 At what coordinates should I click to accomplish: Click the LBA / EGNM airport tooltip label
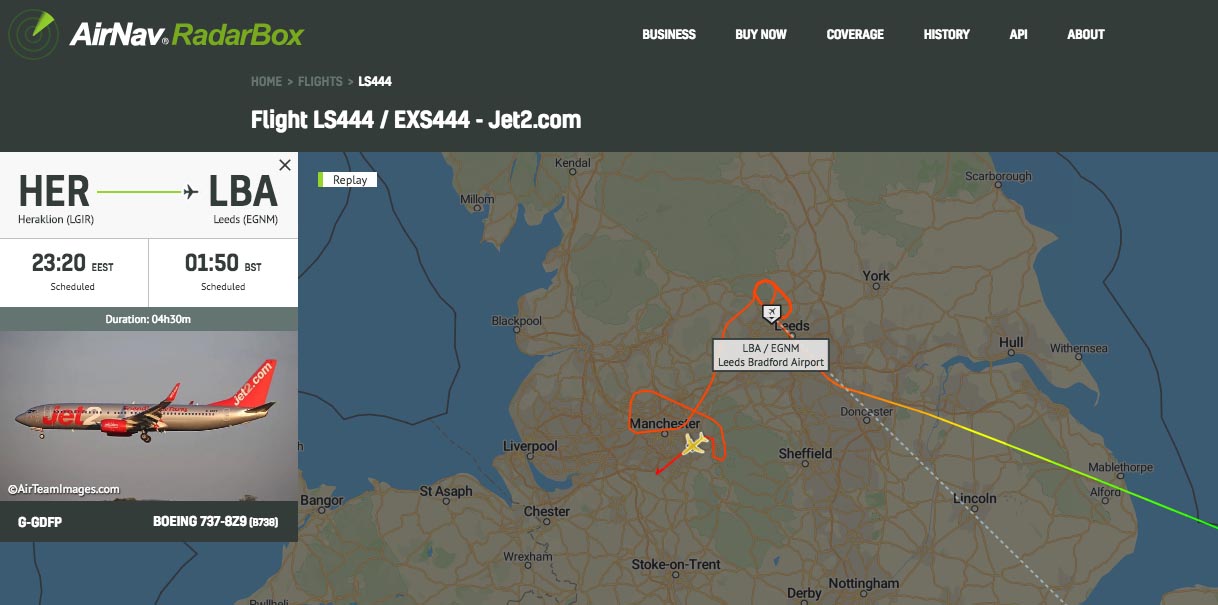[x=771, y=355]
